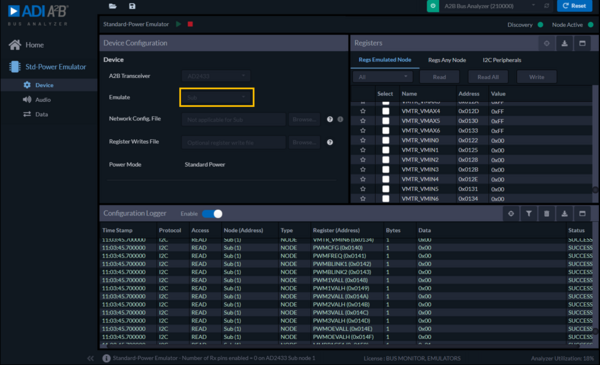Switch to I2C Peripherals tab
Viewport: 600px width, 365px height.
coord(502,60)
